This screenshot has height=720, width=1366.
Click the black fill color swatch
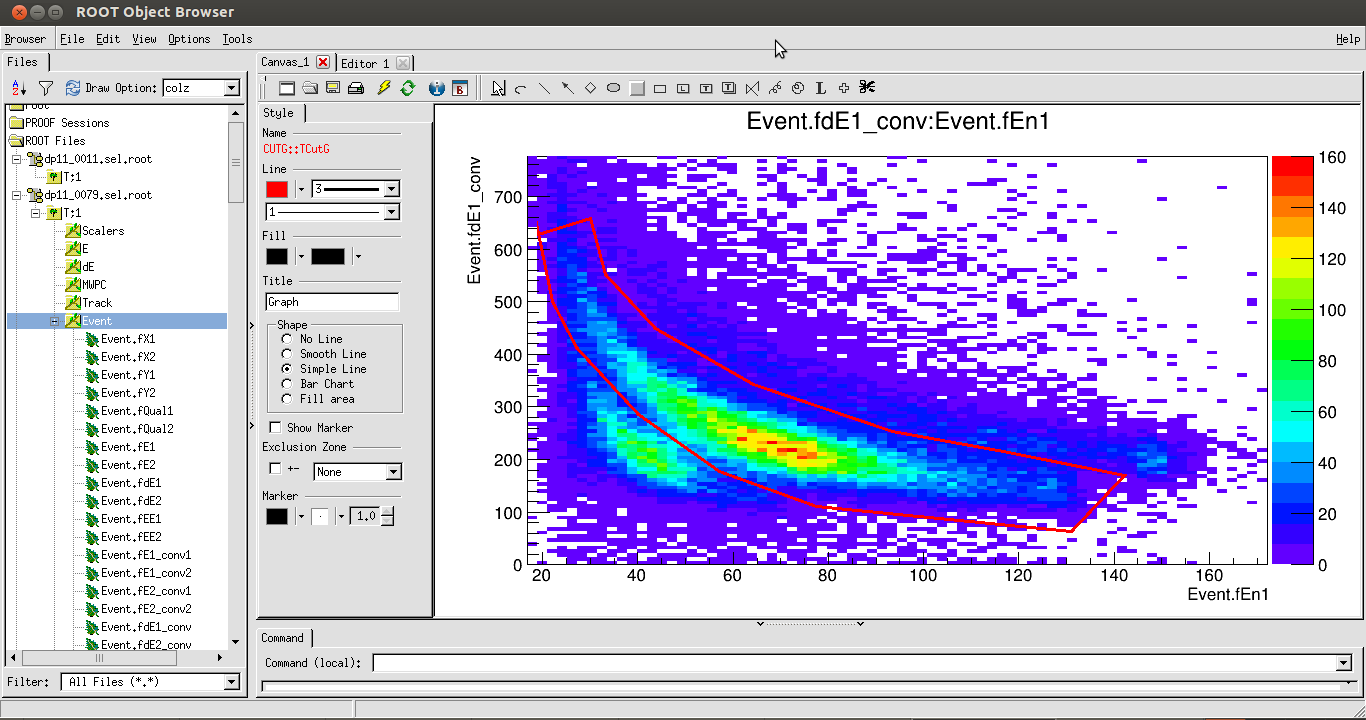pyautogui.click(x=277, y=257)
